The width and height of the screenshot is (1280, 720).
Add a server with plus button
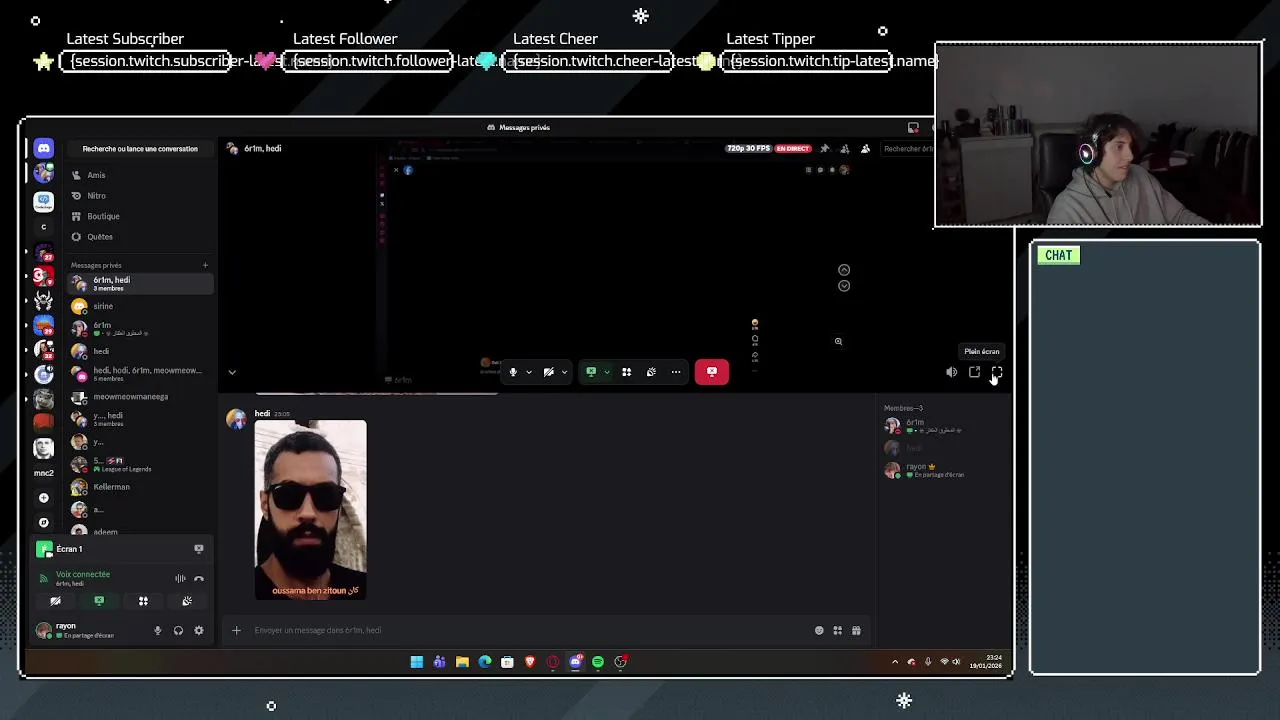43,497
